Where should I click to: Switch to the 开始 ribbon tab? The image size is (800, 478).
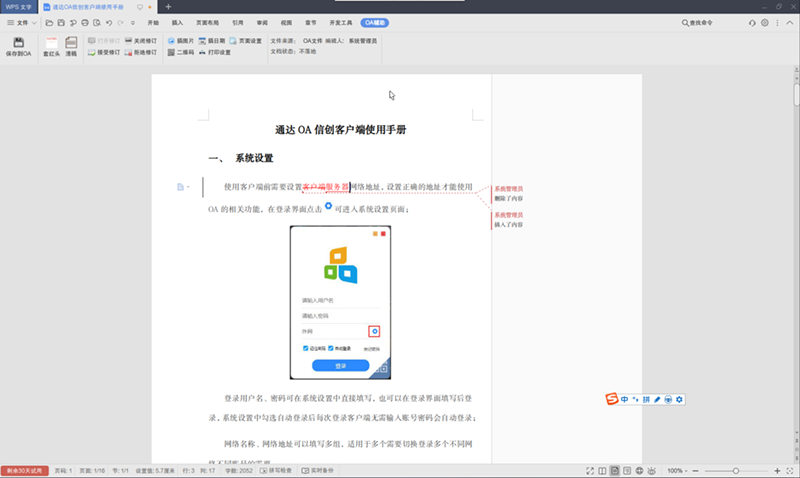pyautogui.click(x=153, y=23)
